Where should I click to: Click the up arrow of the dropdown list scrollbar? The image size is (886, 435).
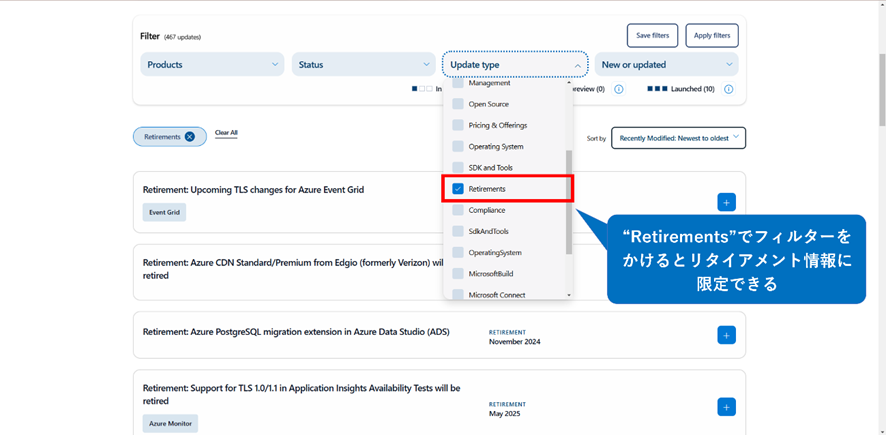[568, 83]
